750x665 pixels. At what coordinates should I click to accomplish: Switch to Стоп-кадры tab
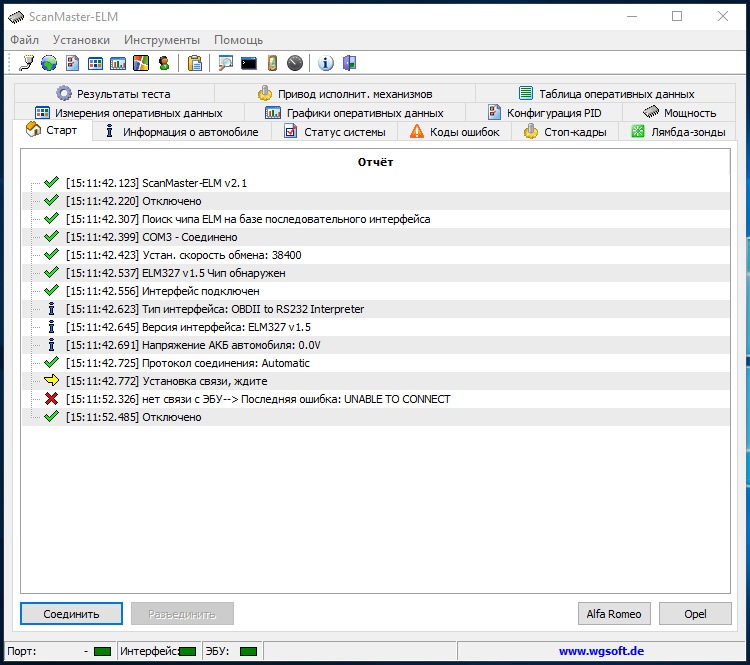pos(565,132)
